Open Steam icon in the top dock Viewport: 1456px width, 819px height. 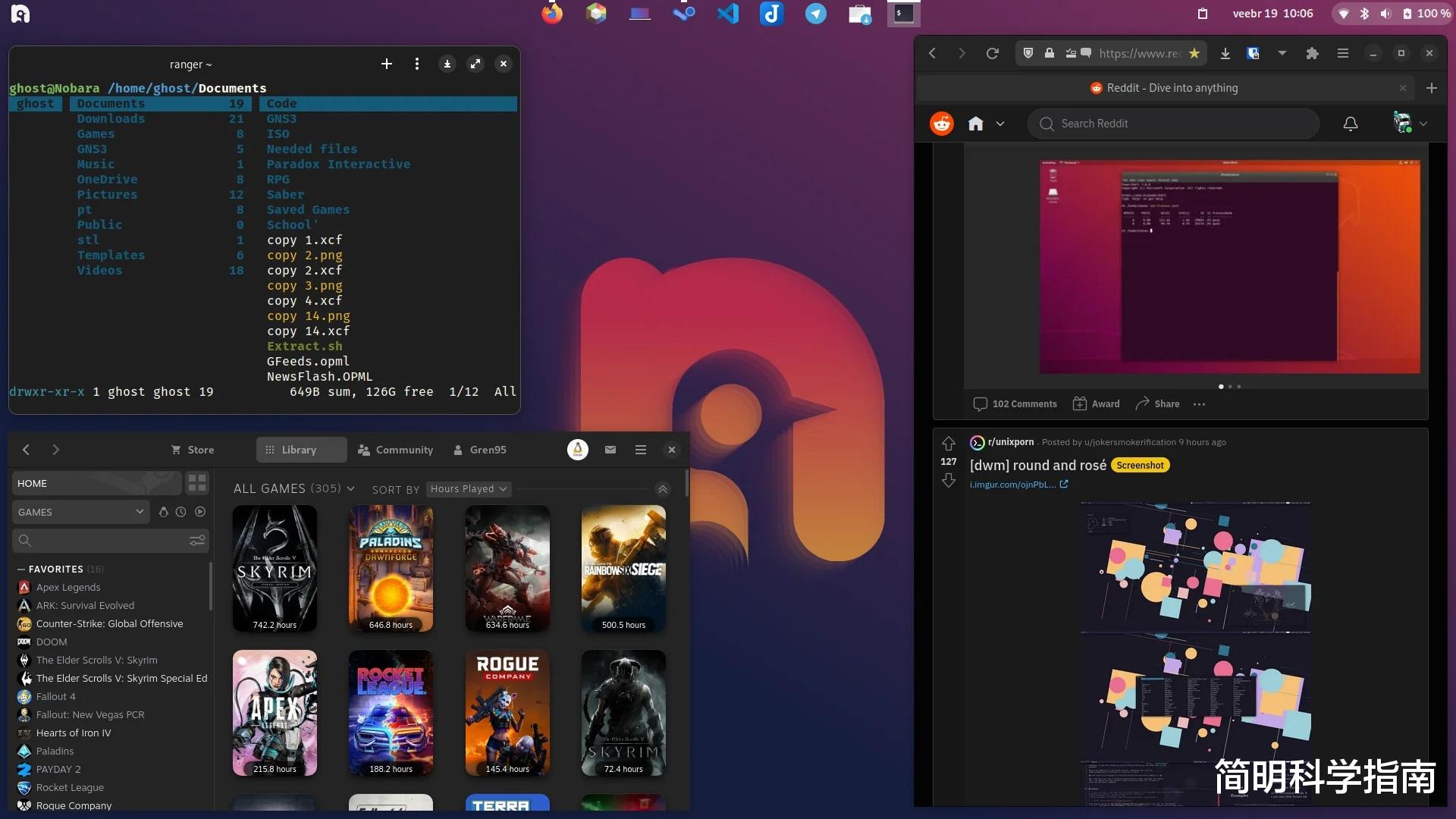(684, 14)
